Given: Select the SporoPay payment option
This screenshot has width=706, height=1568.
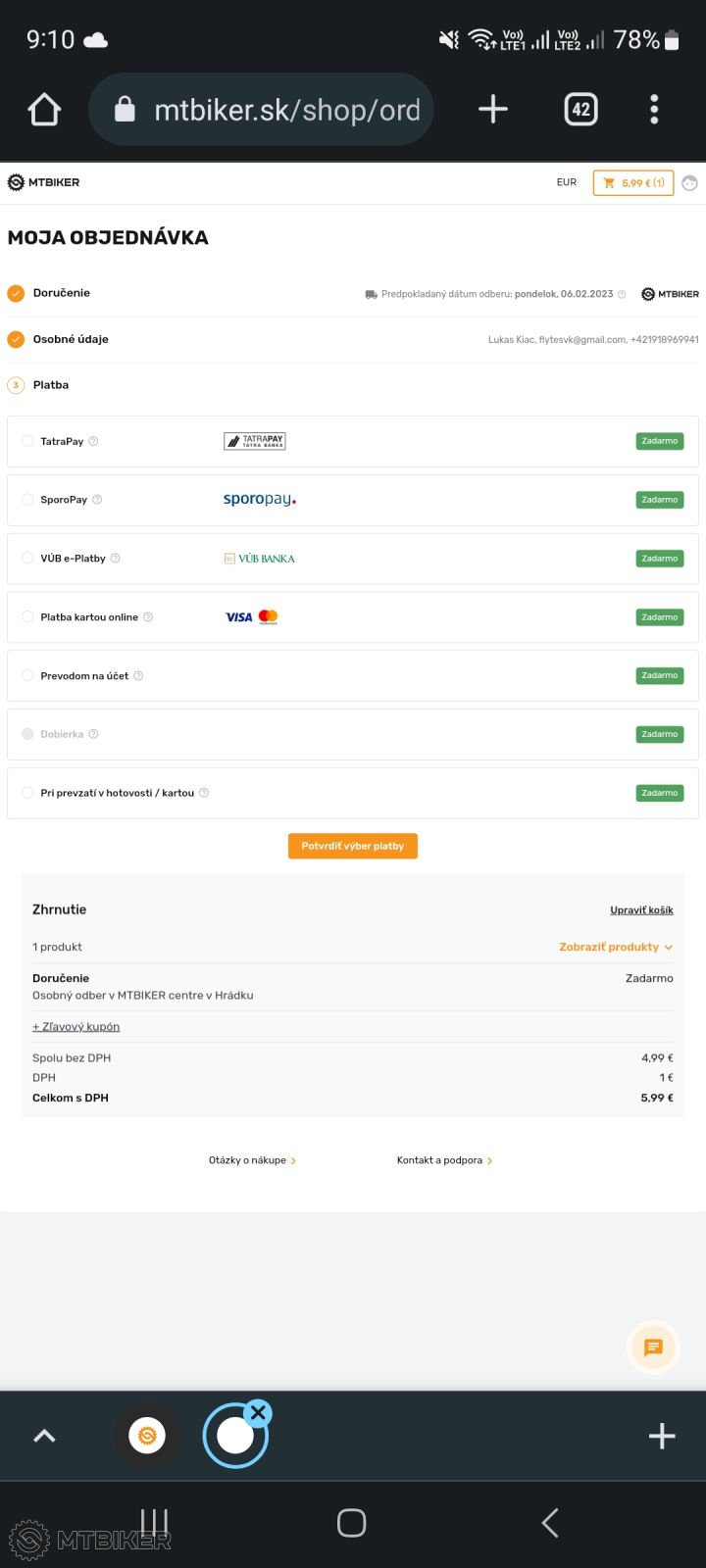Looking at the screenshot, I should click(27, 500).
